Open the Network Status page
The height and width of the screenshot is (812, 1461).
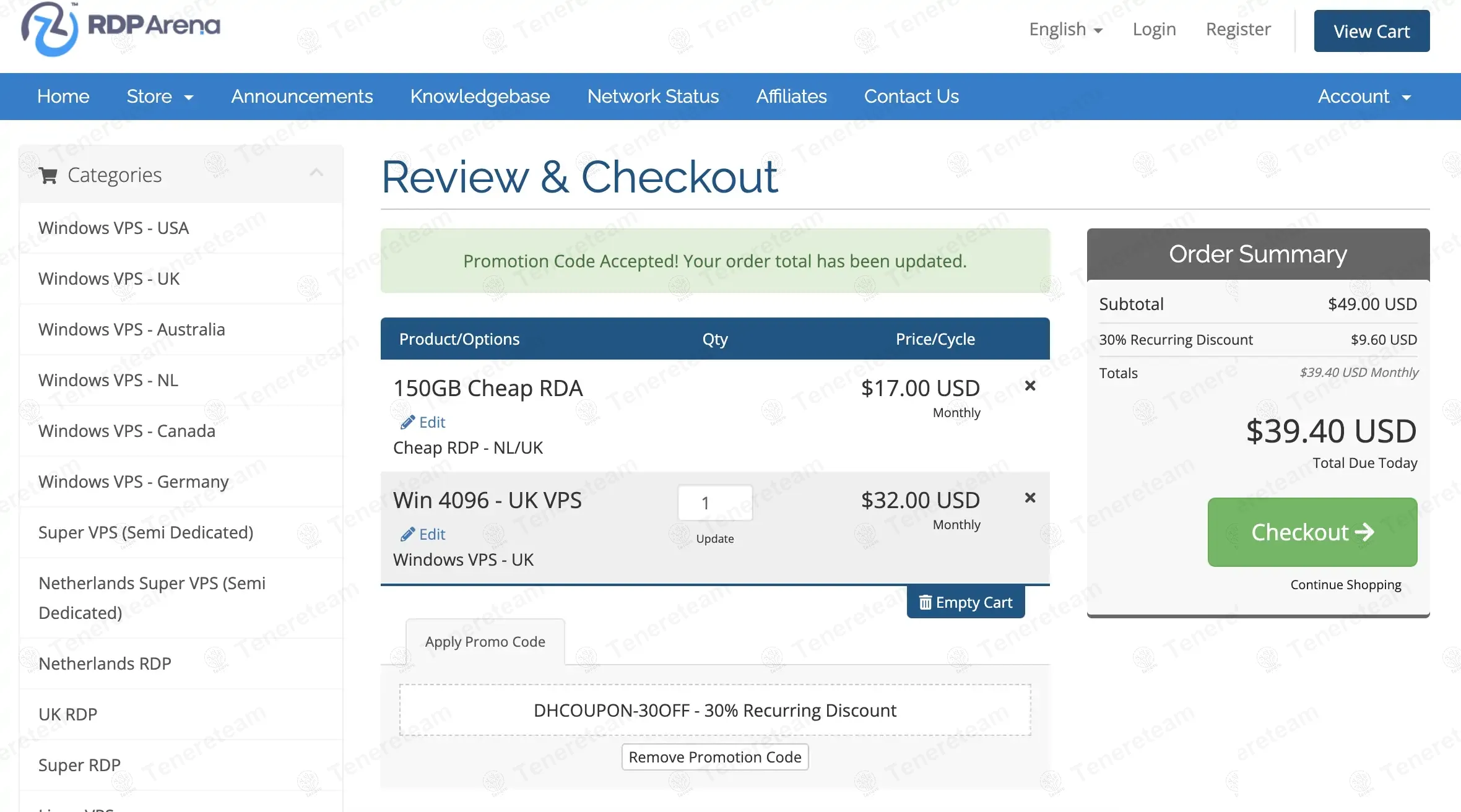pyautogui.click(x=652, y=97)
